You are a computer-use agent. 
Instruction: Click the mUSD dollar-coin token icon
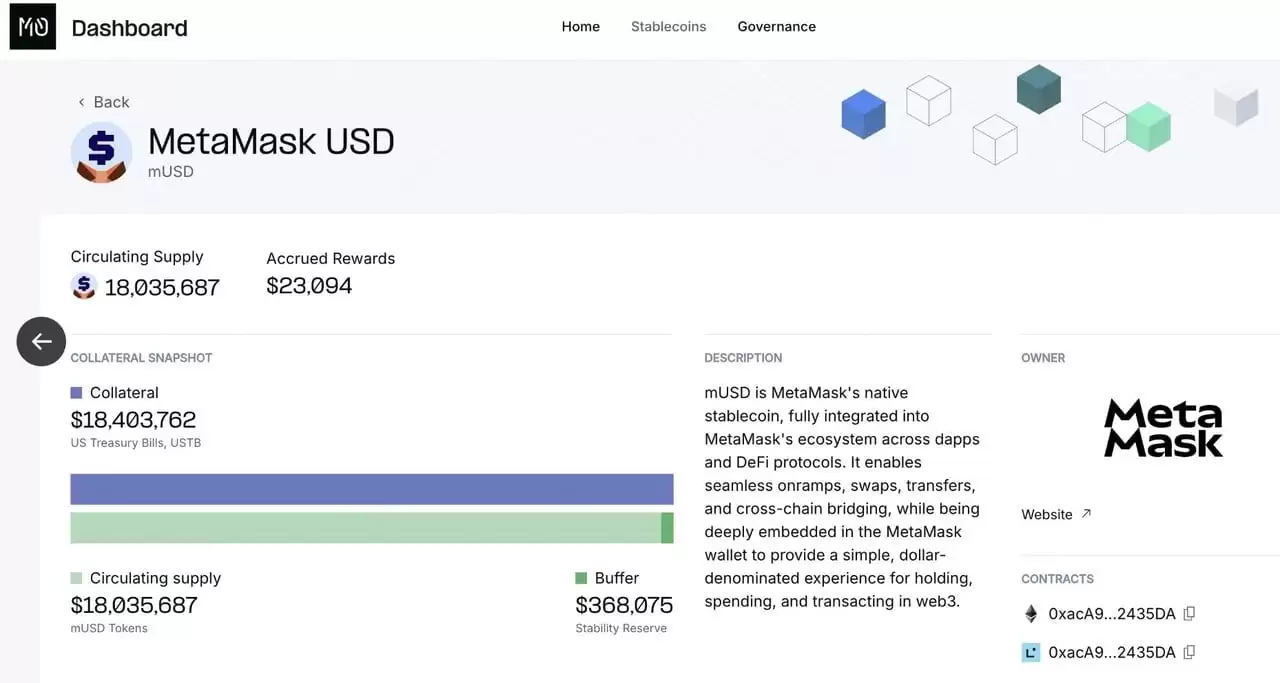(101, 151)
